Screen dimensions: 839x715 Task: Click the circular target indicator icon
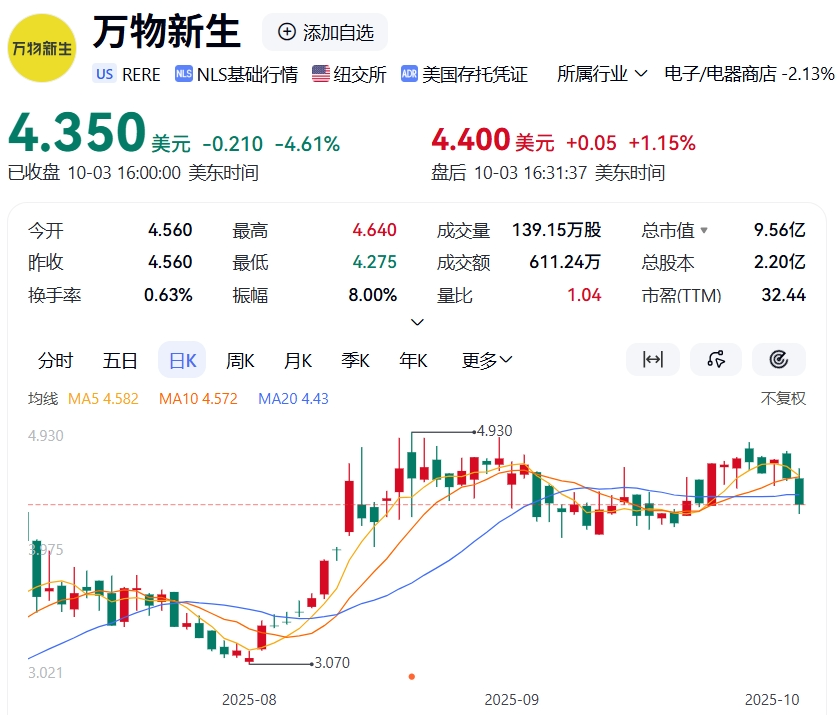(779, 359)
